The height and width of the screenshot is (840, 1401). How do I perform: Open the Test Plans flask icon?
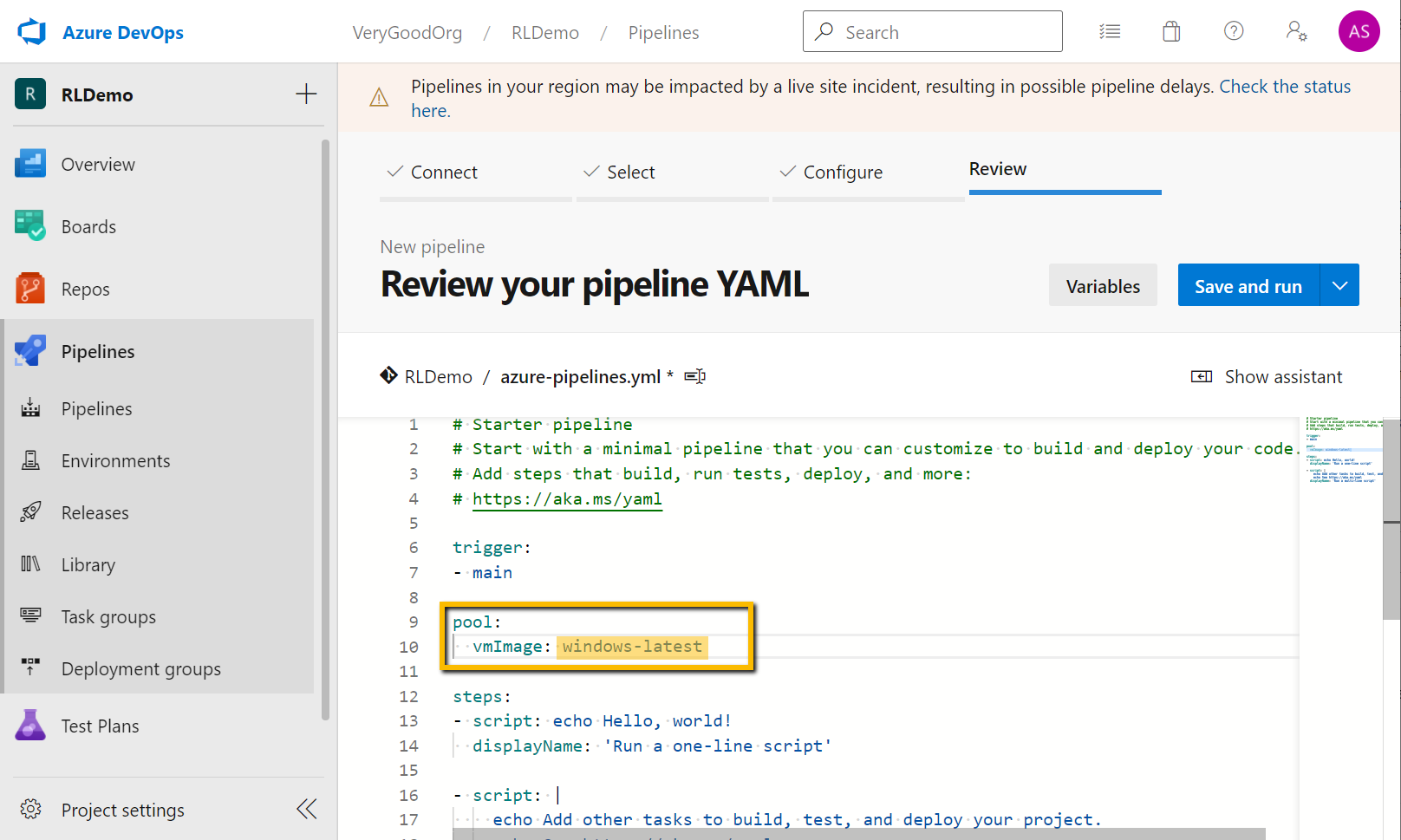(30, 726)
